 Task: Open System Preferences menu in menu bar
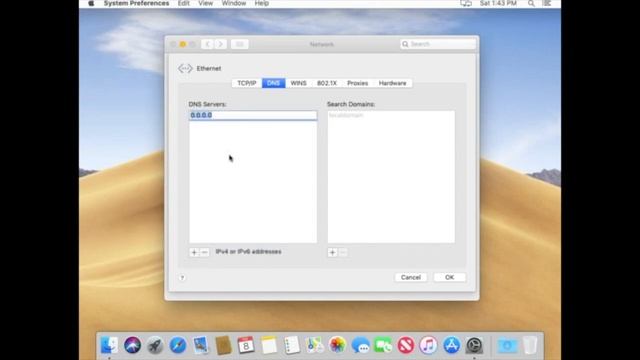coord(136,3)
